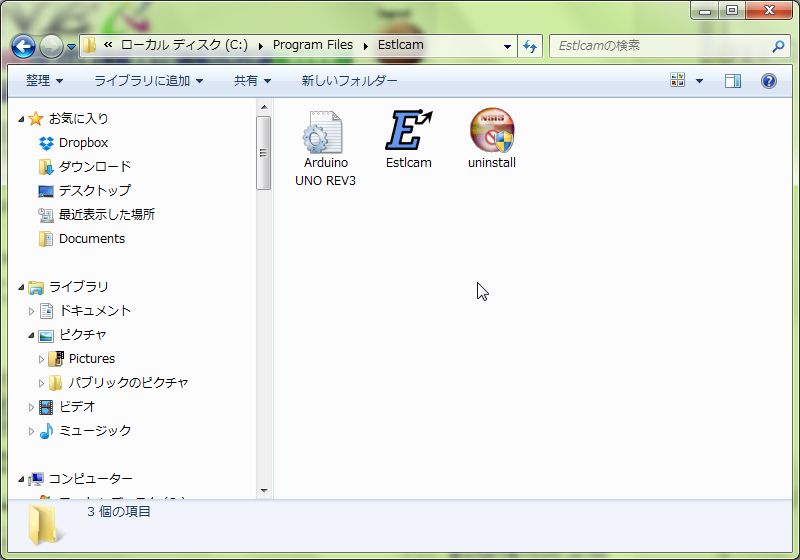This screenshot has width=800, height=560.
Task: Expand the ミュージック library node
Action: (x=32, y=431)
